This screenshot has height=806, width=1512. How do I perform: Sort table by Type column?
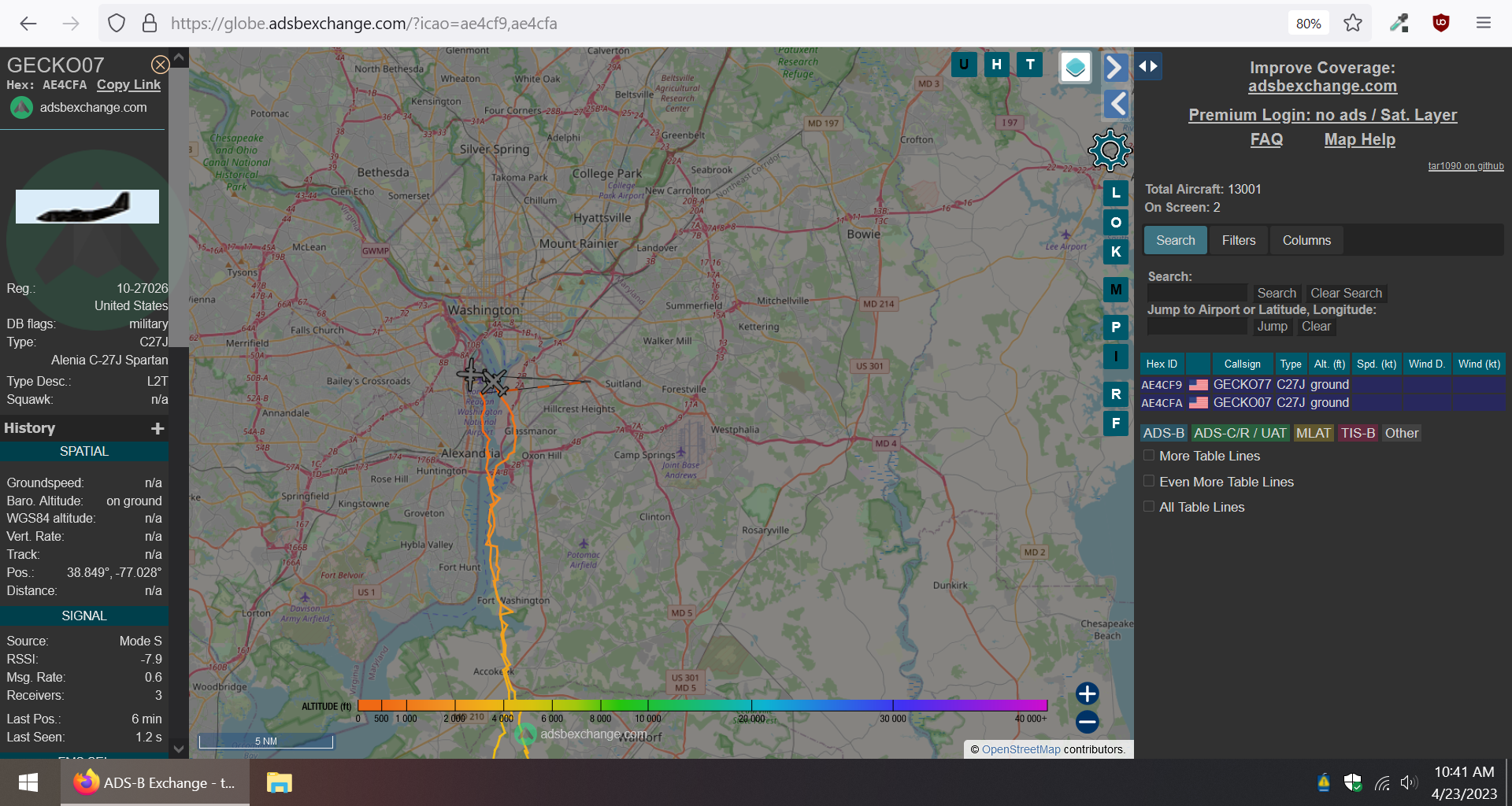1291,364
